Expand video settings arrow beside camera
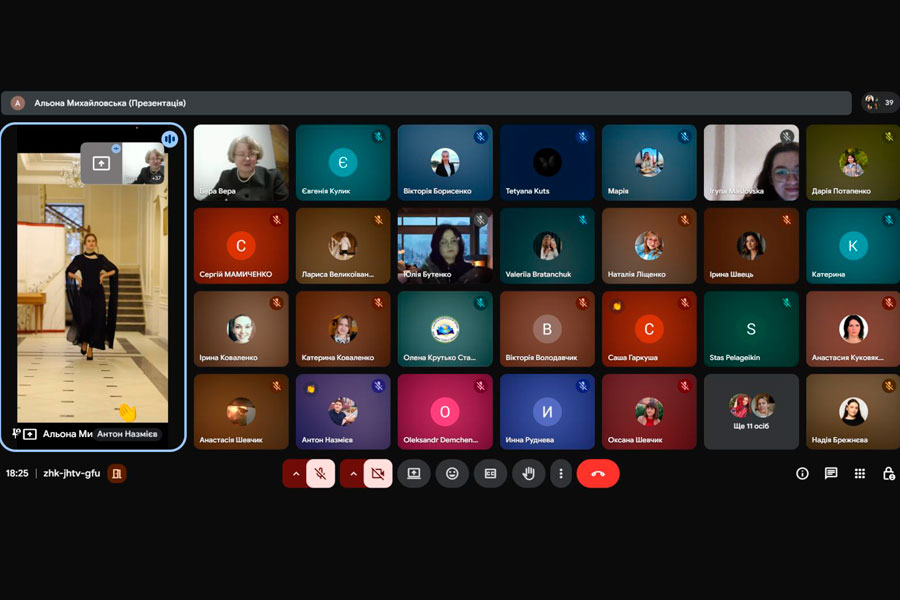 [x=352, y=473]
